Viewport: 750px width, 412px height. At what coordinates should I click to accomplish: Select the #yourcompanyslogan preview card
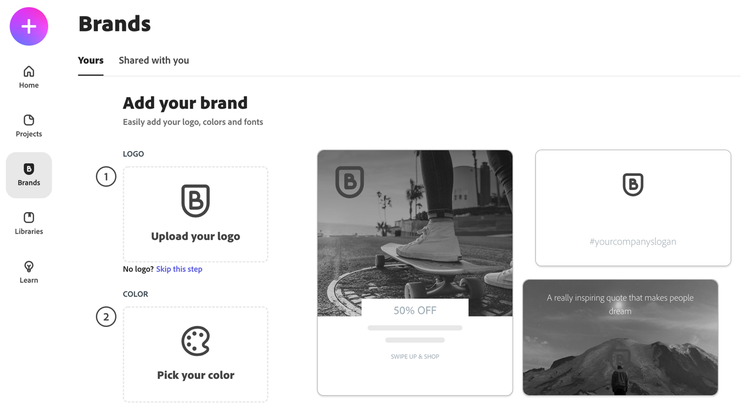[633, 208]
